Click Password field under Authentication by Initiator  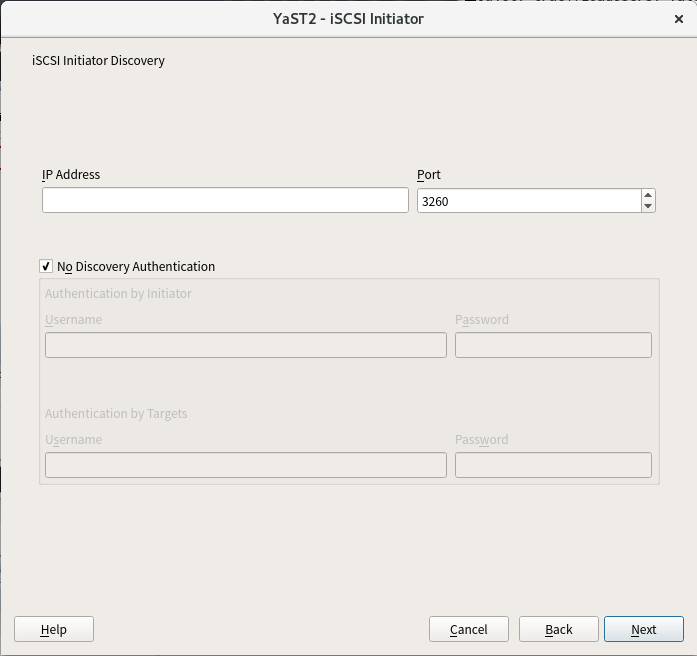pos(553,345)
